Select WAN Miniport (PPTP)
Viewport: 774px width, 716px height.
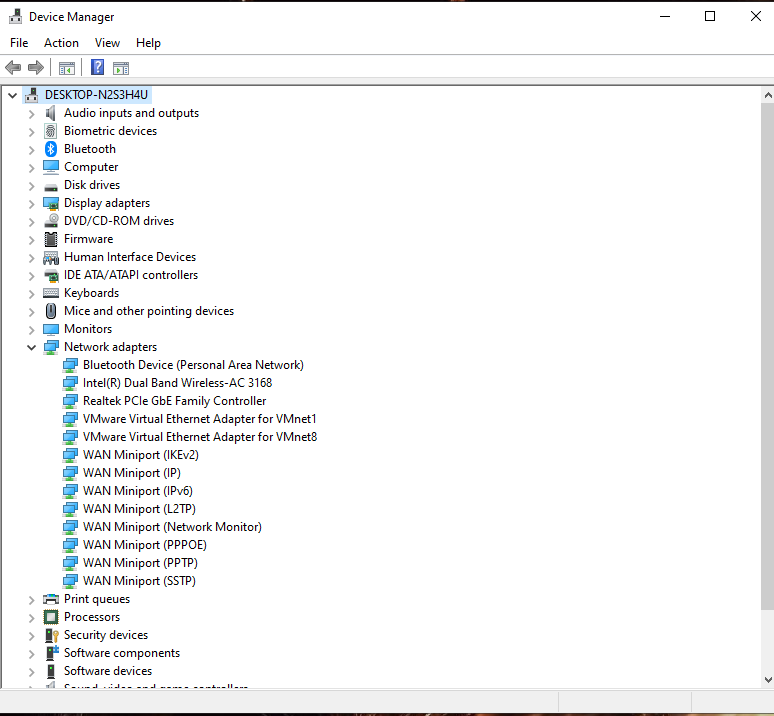140,563
